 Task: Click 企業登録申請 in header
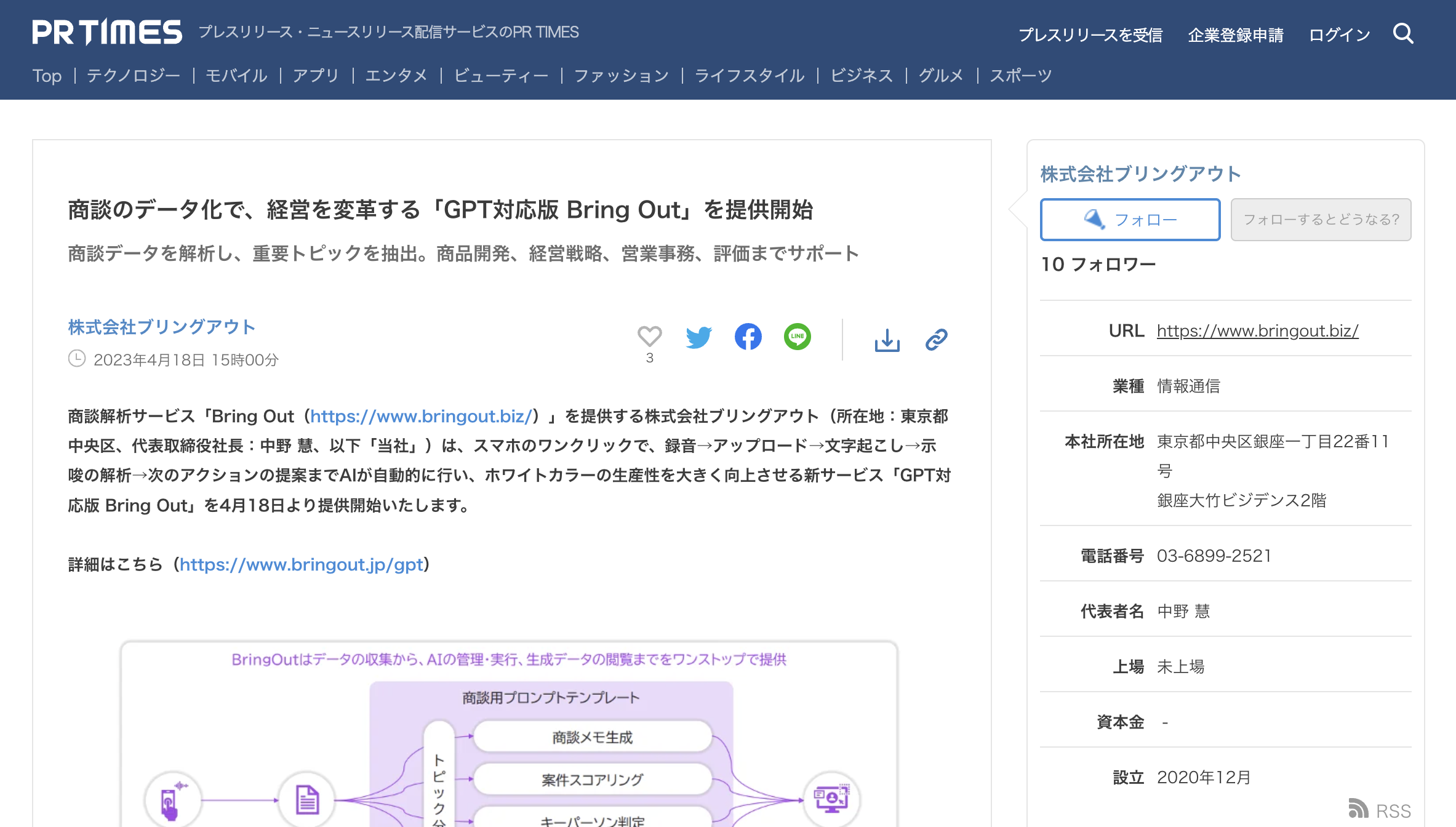(x=1236, y=35)
